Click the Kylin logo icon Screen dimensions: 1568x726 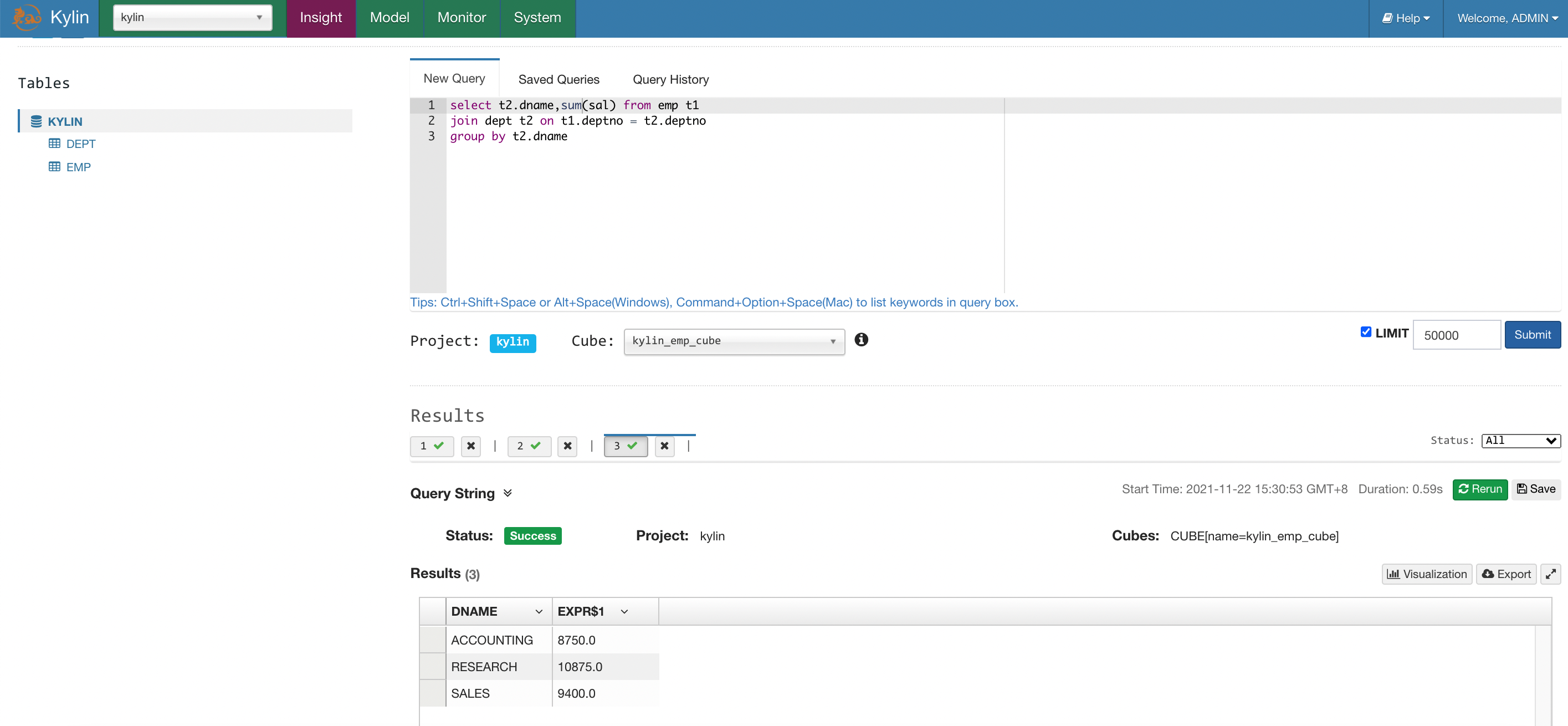tap(26, 18)
